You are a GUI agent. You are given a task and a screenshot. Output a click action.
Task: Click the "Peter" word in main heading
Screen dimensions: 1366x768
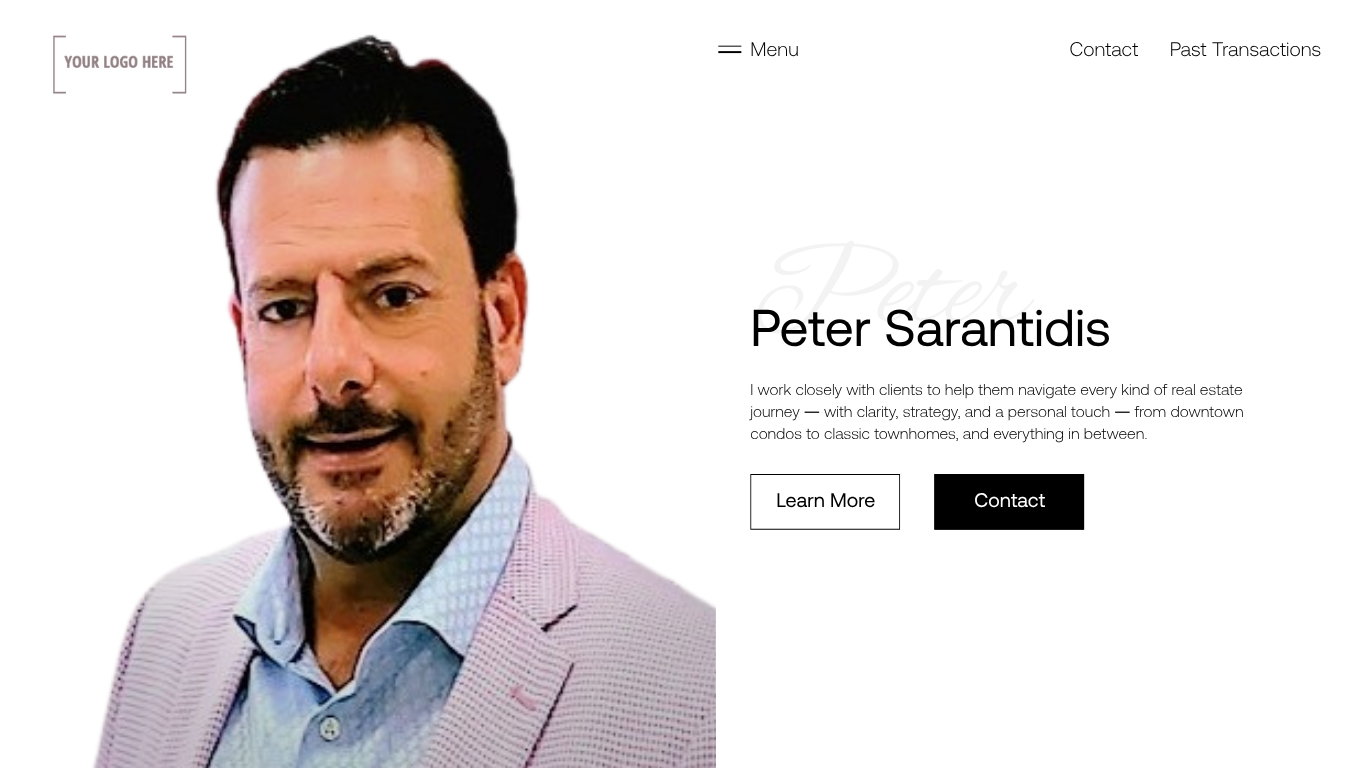[x=810, y=328]
